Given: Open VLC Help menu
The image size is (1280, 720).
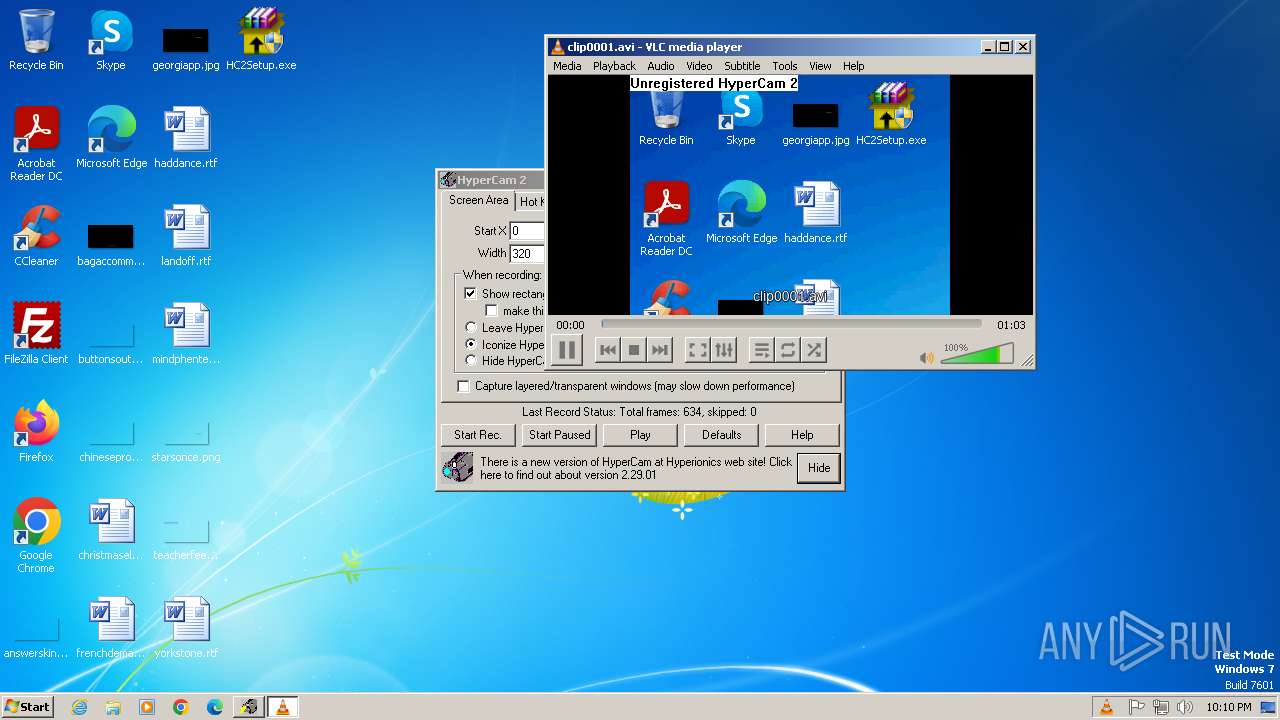Looking at the screenshot, I should point(854,66).
